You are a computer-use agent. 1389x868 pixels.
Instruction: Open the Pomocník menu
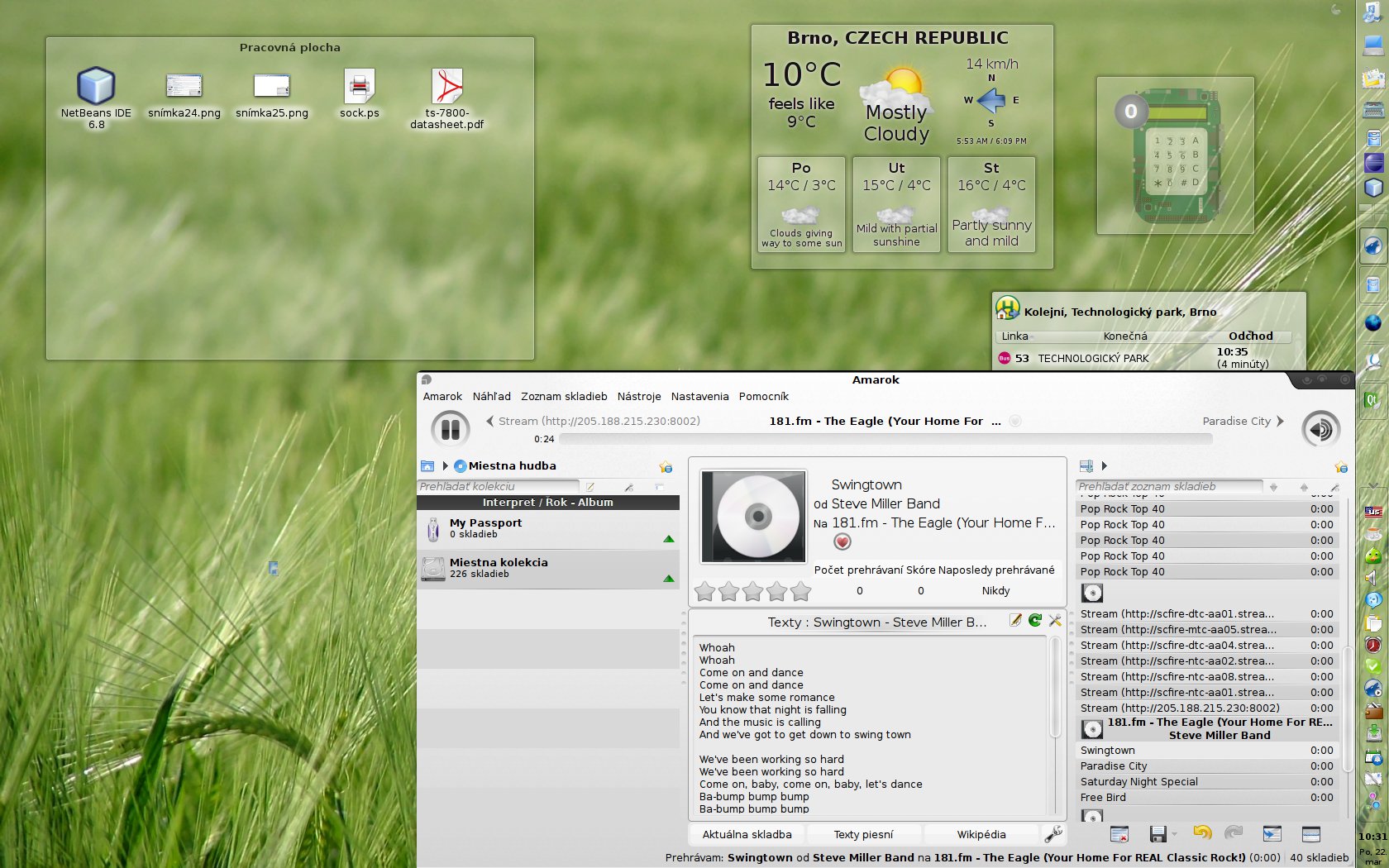click(x=763, y=397)
